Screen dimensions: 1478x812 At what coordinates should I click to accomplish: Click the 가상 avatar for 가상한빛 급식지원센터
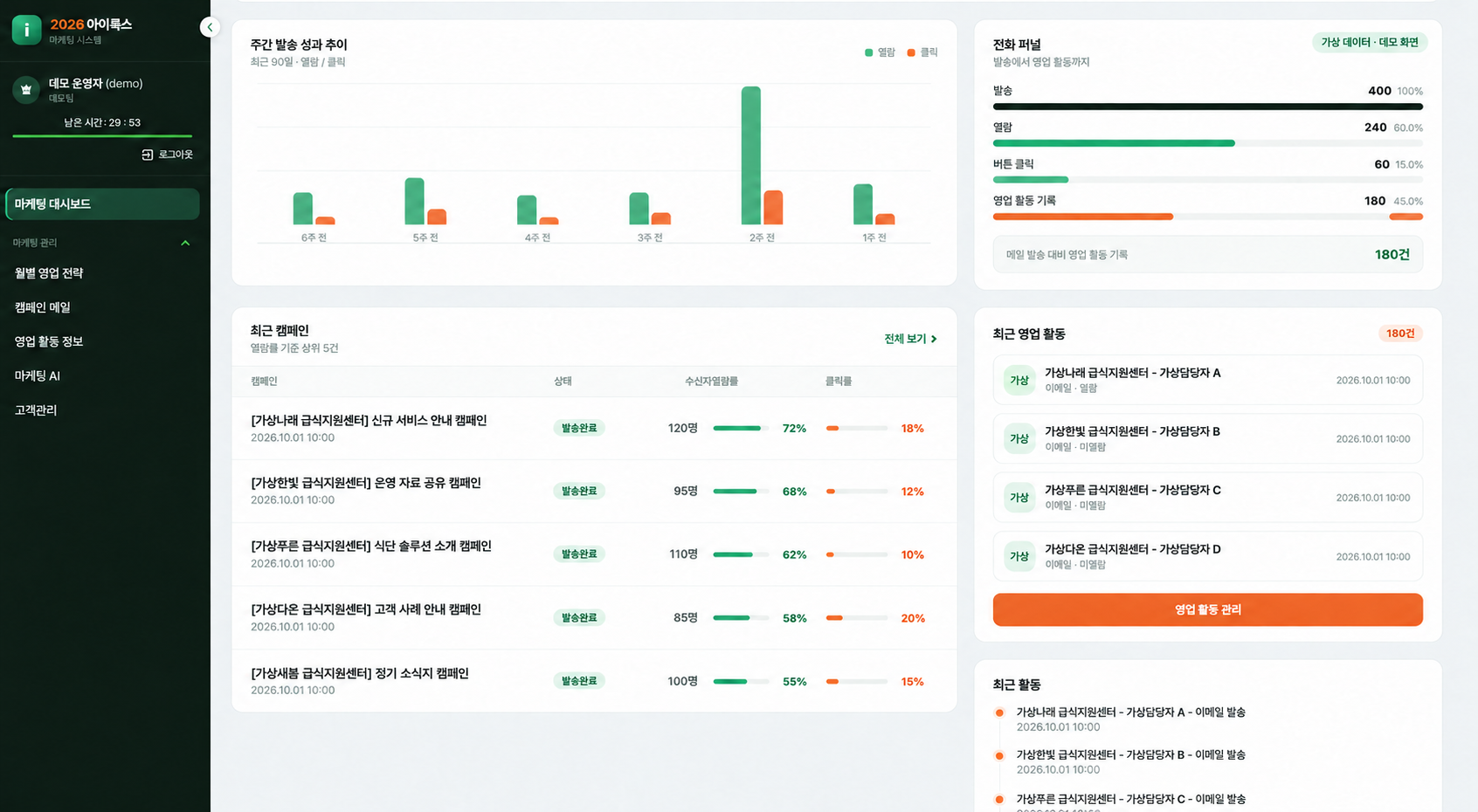coord(1019,438)
